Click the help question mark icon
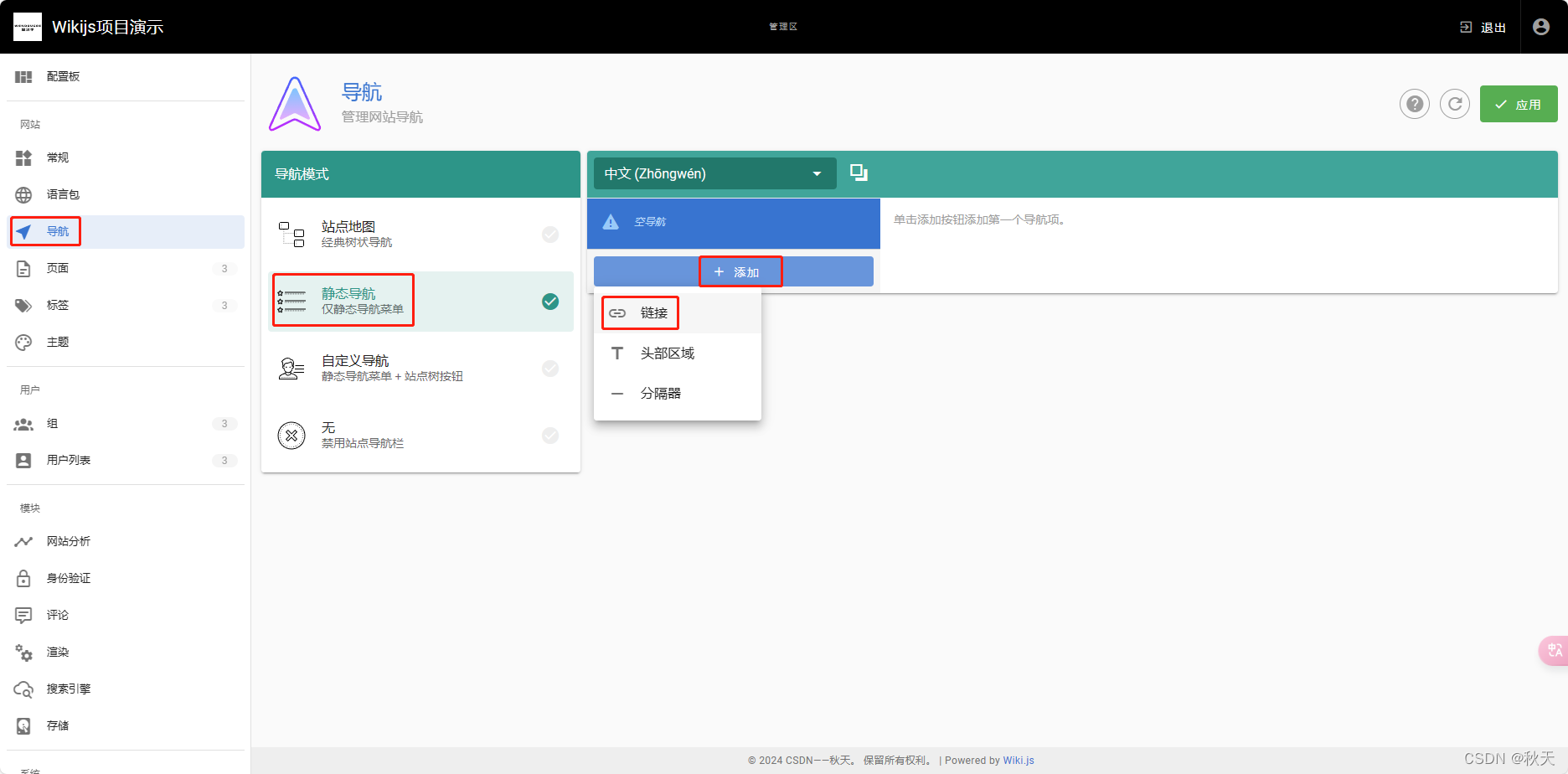Viewport: 1568px width, 774px height. pos(1415,104)
